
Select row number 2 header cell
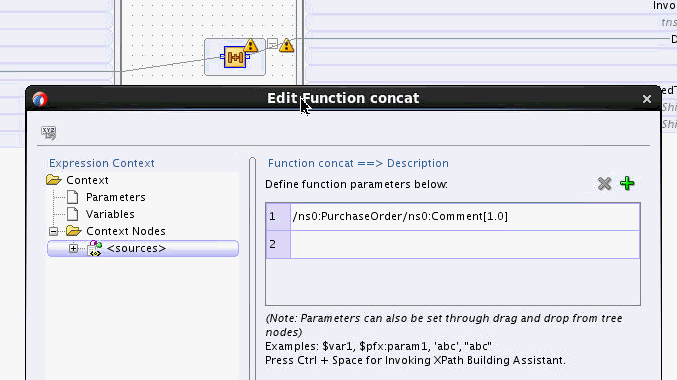coord(278,244)
